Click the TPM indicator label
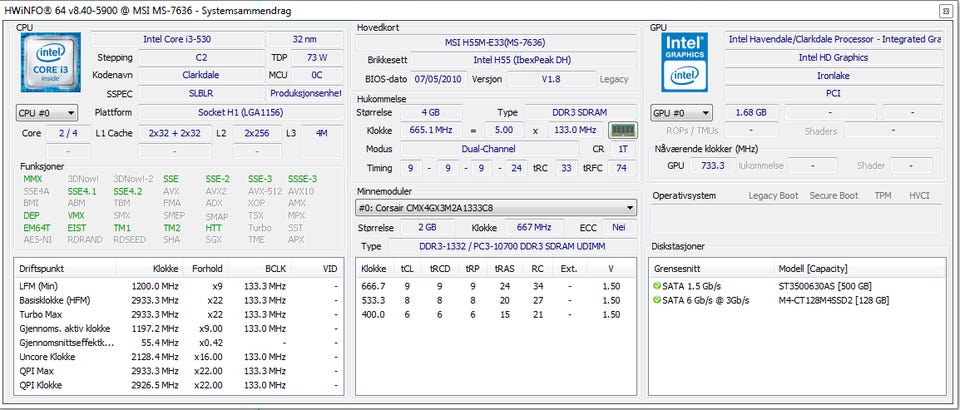 882,196
